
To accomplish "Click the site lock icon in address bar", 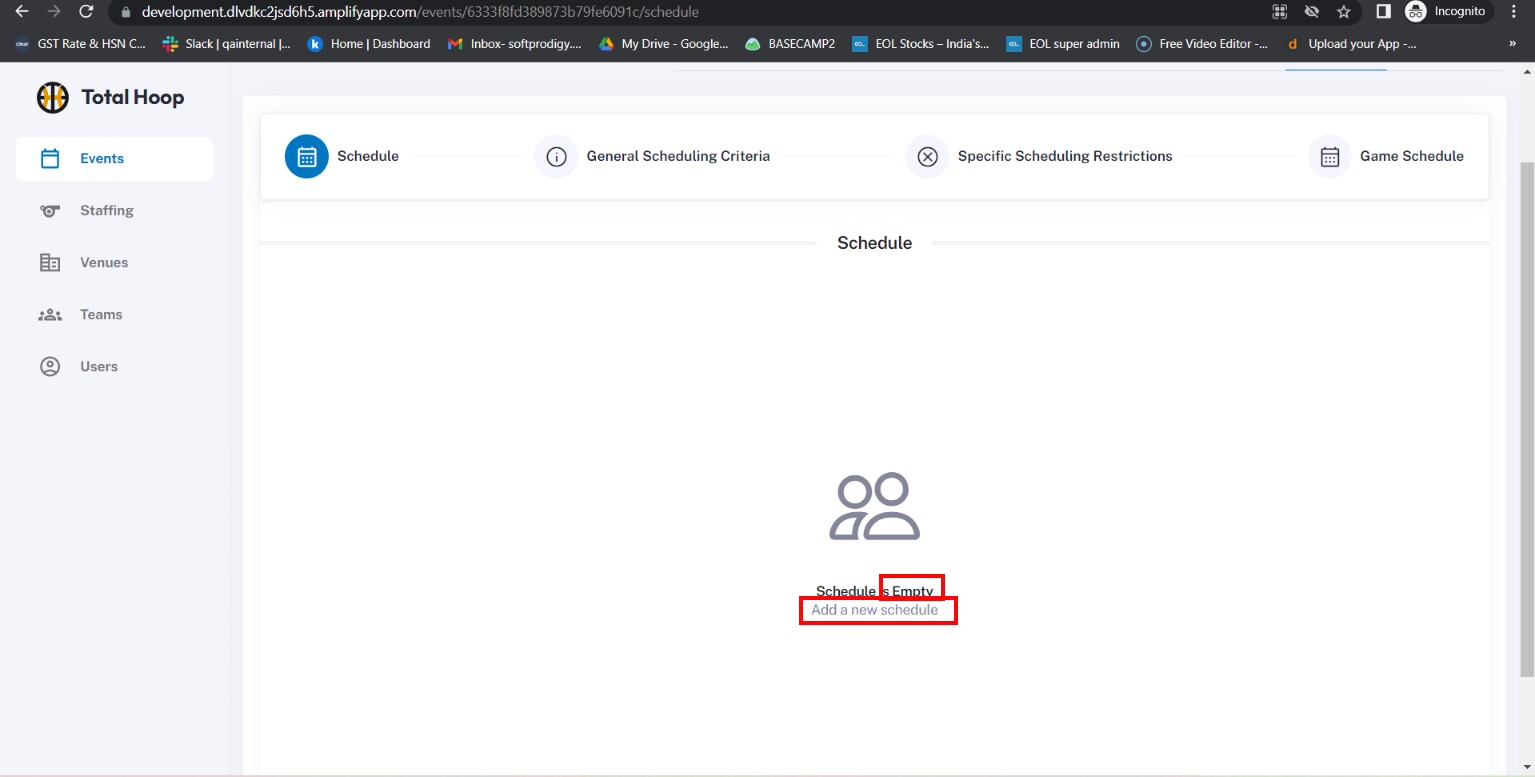I will [x=125, y=13].
